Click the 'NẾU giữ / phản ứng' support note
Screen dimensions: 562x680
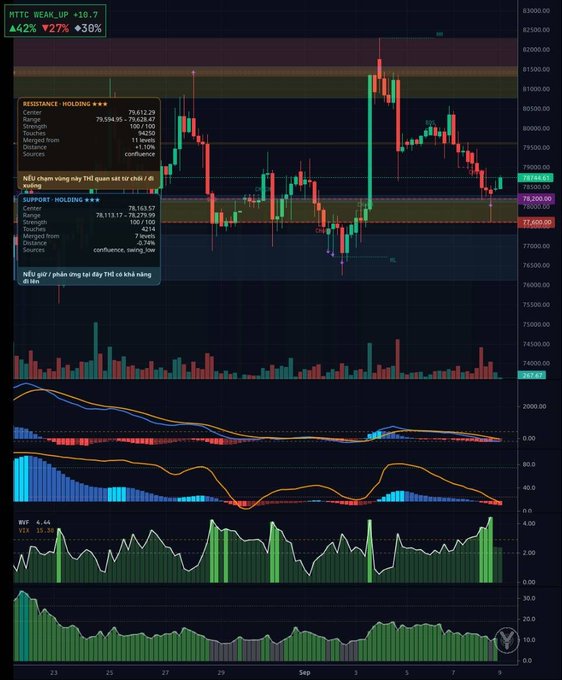87,278
